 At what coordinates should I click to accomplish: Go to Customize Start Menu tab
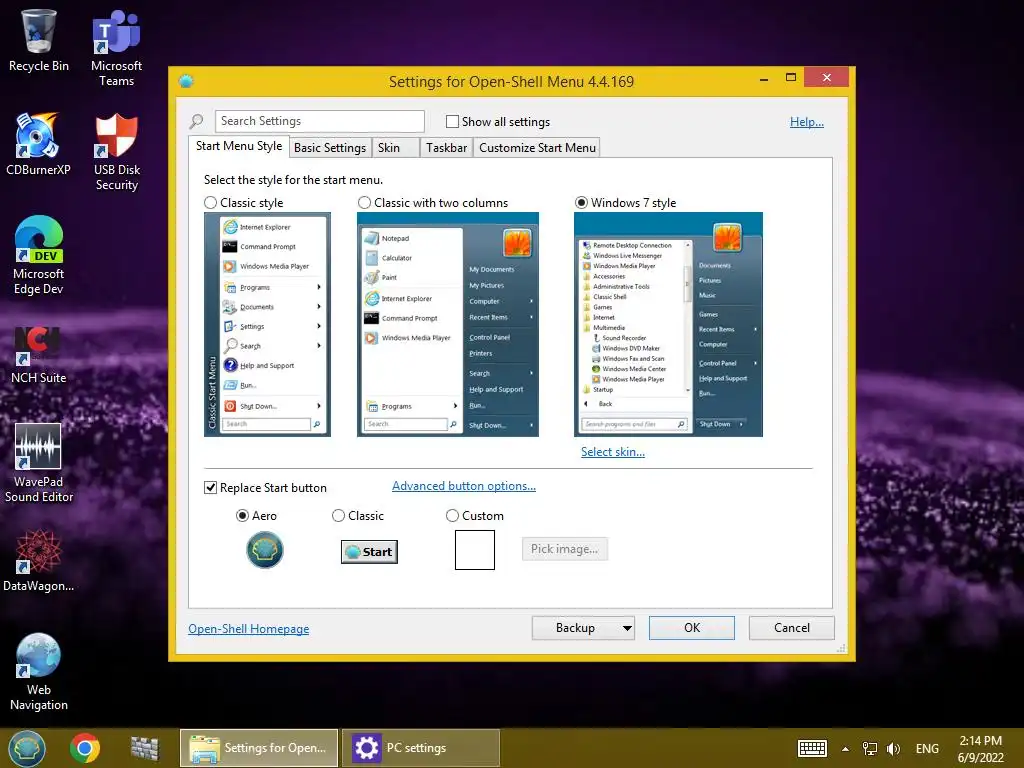(x=537, y=148)
